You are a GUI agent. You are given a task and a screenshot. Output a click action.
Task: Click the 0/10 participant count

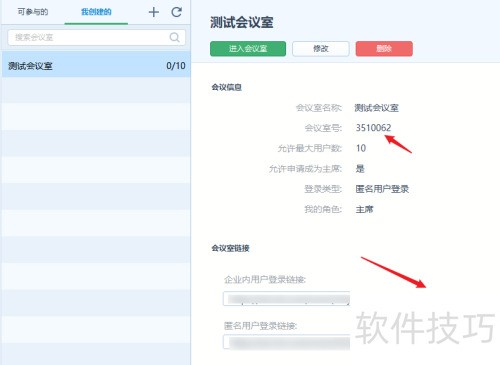click(176, 66)
